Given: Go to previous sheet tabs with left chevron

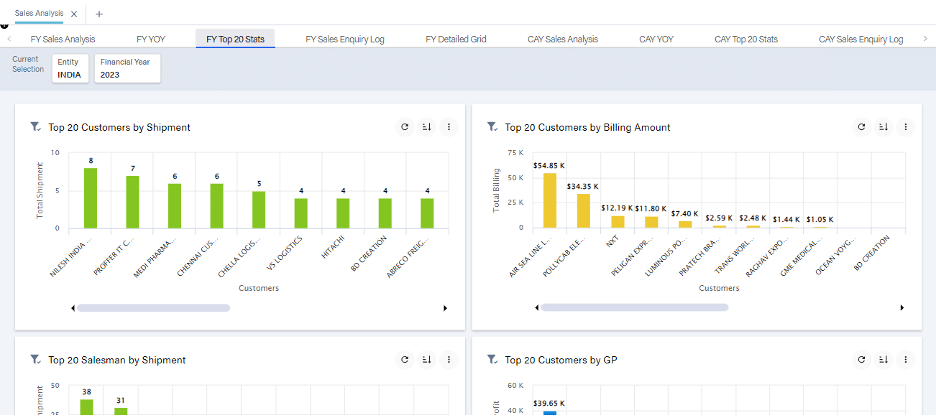Looking at the screenshot, I should (9, 39).
